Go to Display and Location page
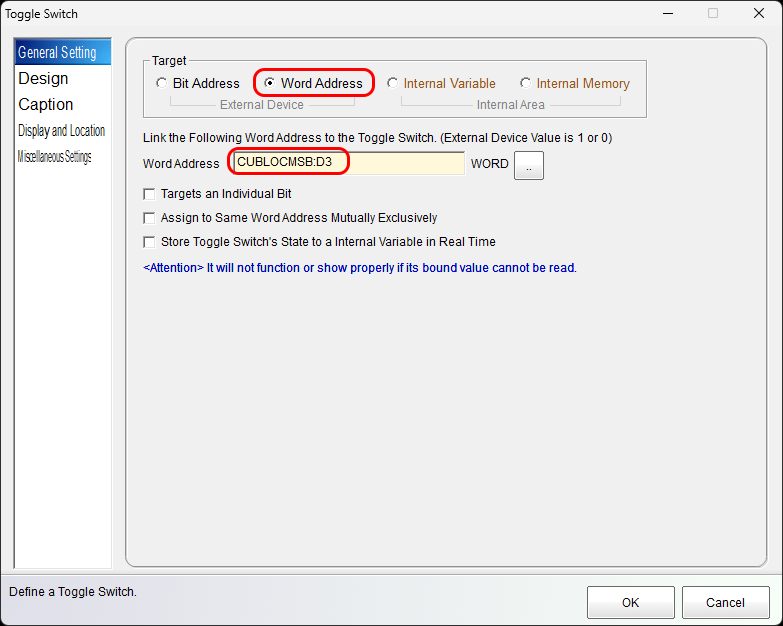783x626 pixels. click(61, 131)
